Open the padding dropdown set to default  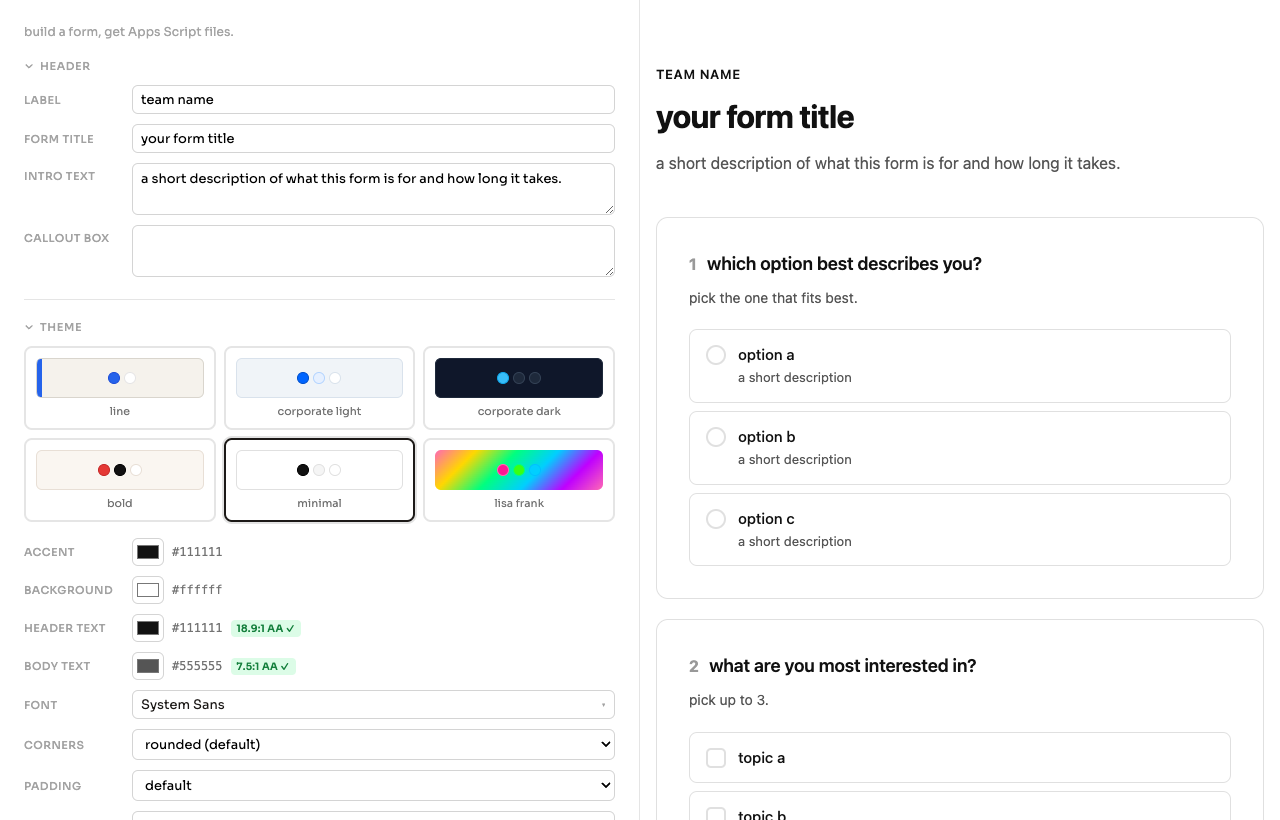(373, 785)
